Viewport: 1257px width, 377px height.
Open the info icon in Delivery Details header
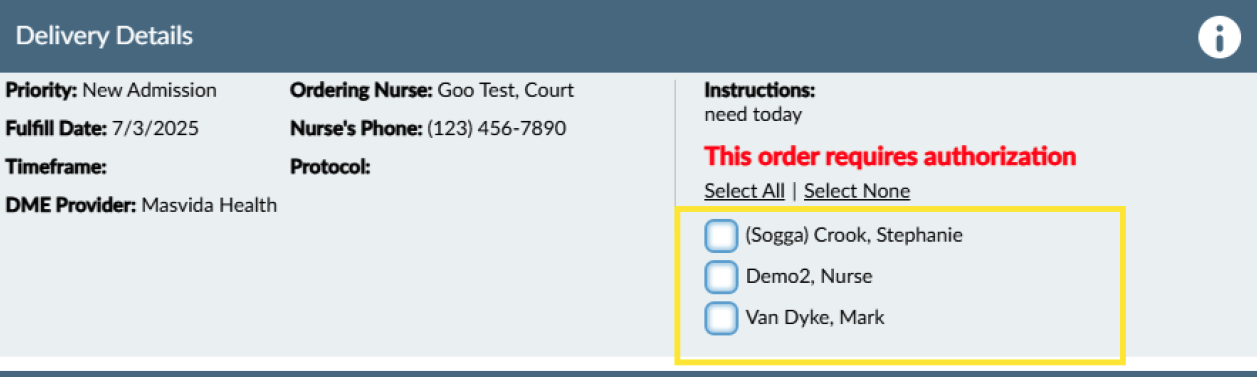tap(1219, 37)
